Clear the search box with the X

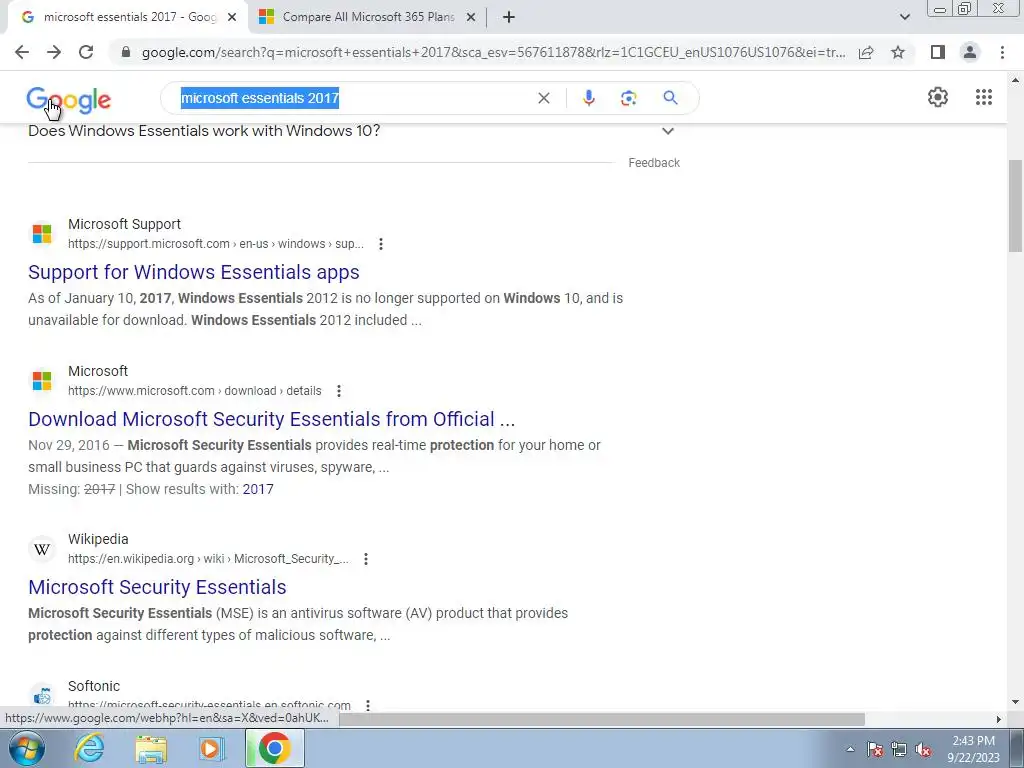543,98
